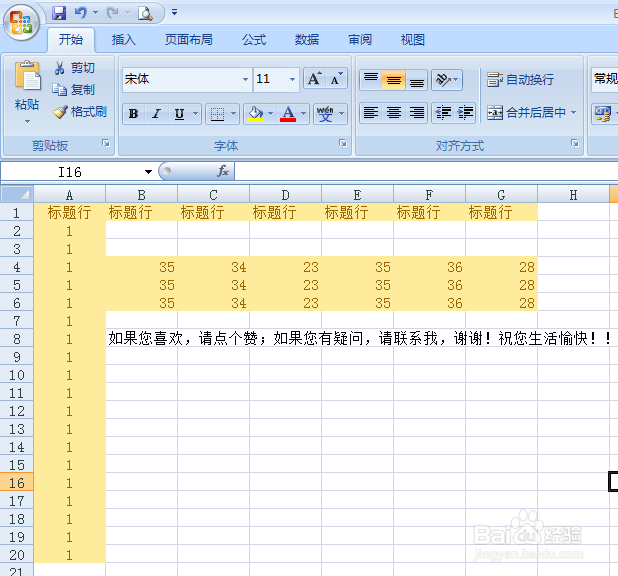Viewport: 618px width, 576px height.
Task: Click Merge and Center 合并后居中
Action: click(x=527, y=113)
